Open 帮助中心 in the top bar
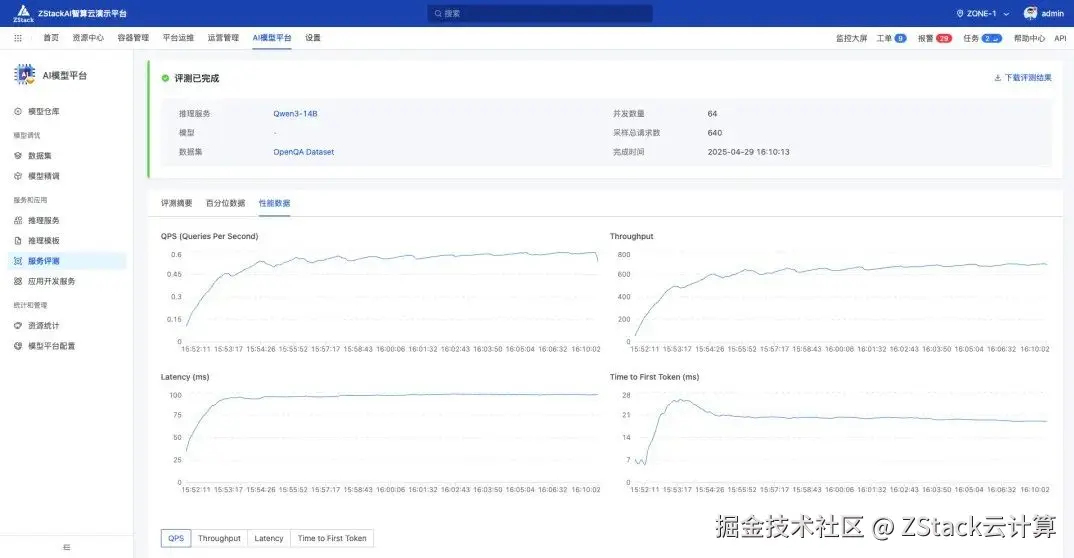The width and height of the screenshot is (1074, 558). click(1029, 38)
